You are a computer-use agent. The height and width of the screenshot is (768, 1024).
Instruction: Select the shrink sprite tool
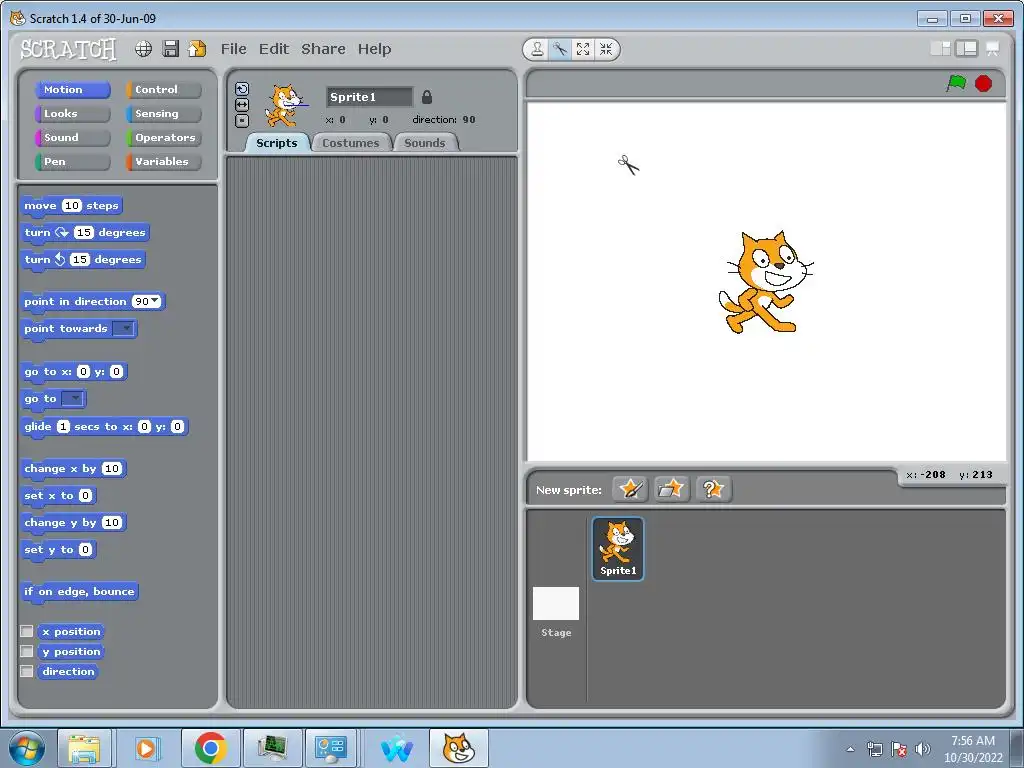click(x=606, y=50)
